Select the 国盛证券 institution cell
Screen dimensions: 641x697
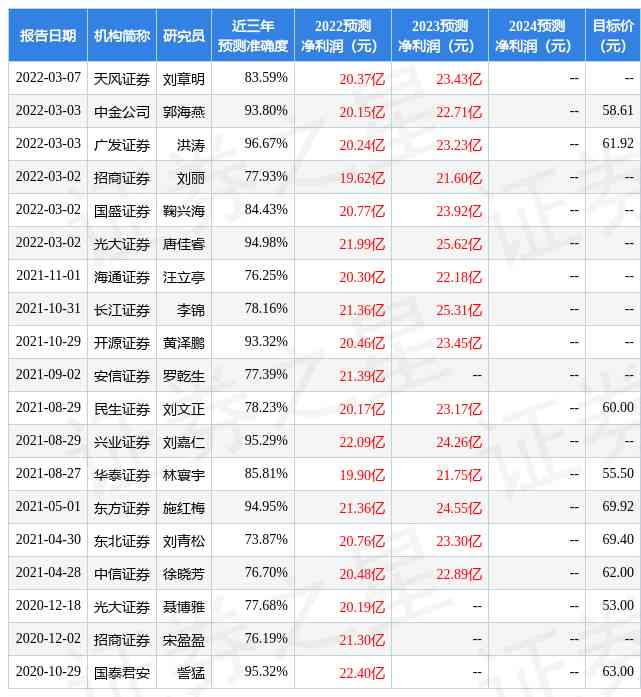click(122, 211)
